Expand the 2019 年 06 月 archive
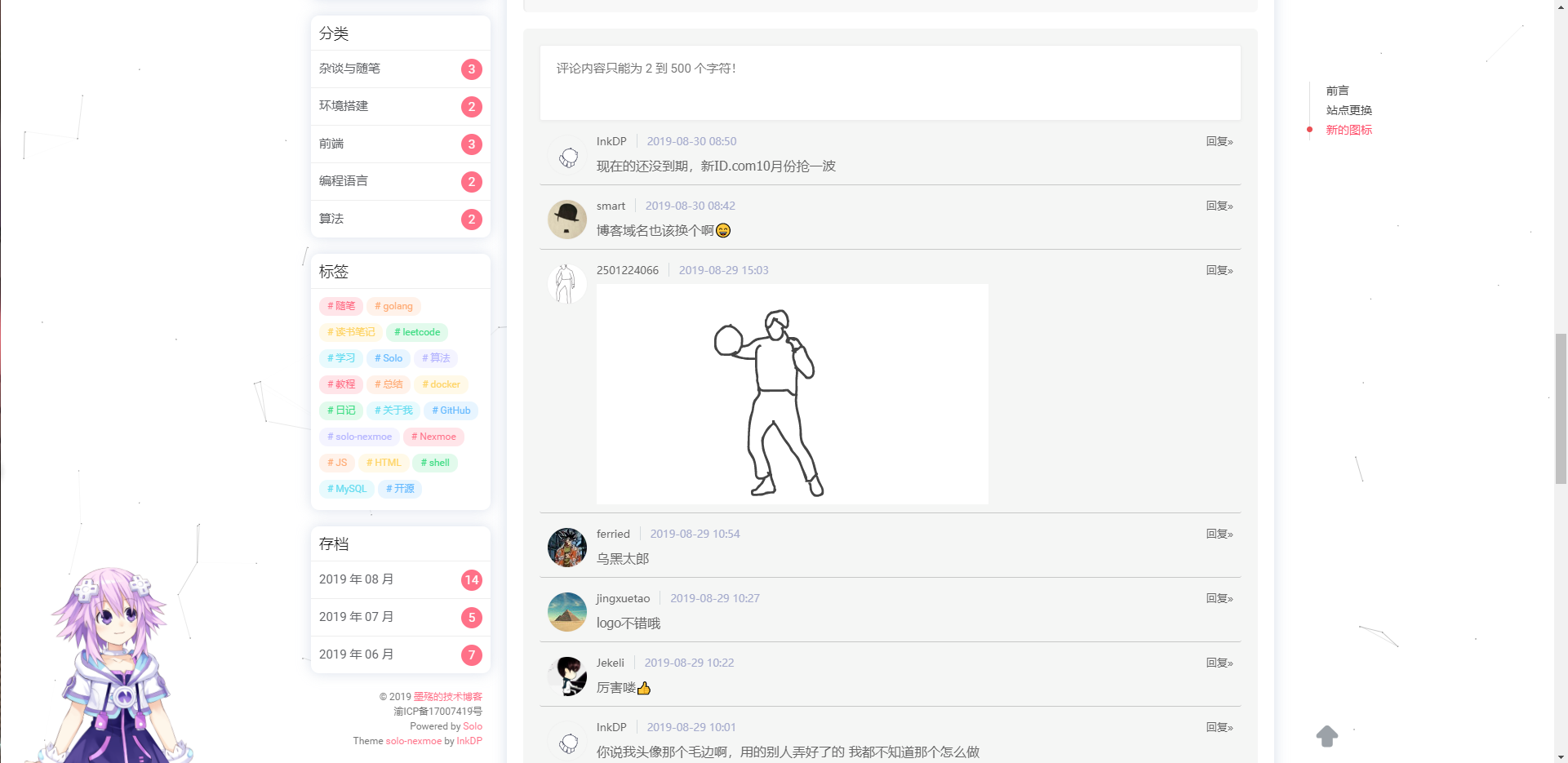The width and height of the screenshot is (1568, 763). click(x=357, y=654)
